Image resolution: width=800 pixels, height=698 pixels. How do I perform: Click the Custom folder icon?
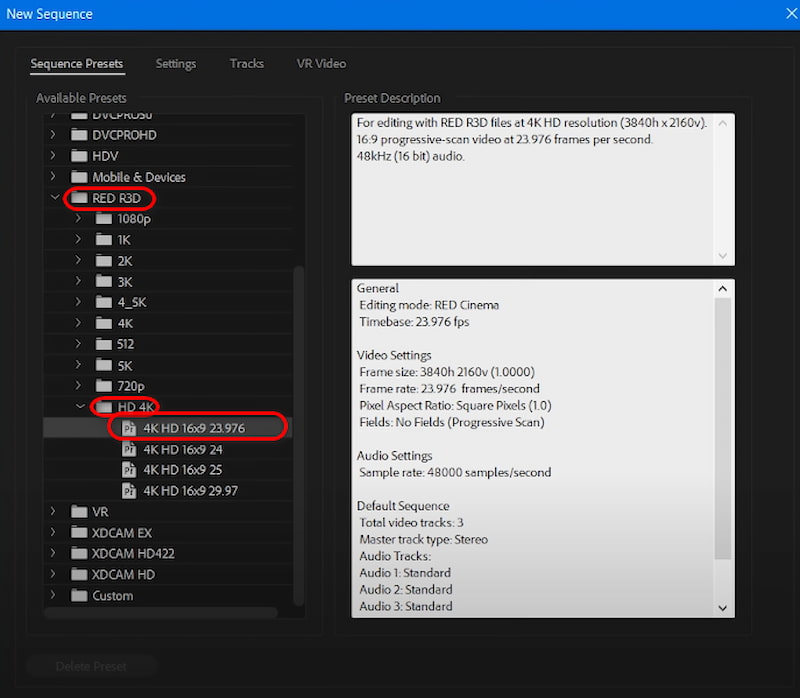click(x=79, y=595)
